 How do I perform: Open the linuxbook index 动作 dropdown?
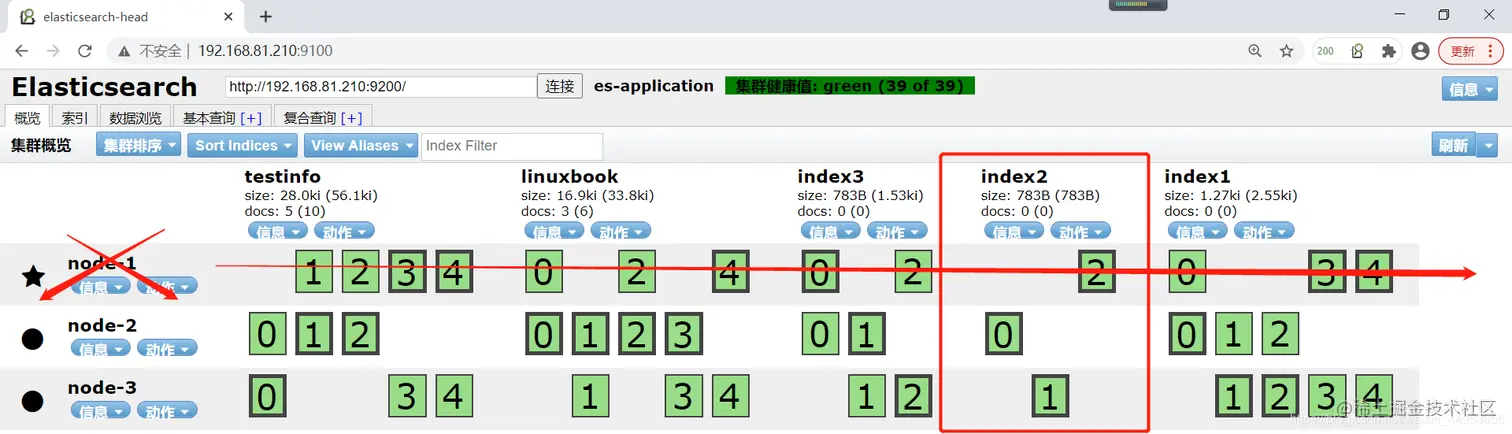[620, 231]
